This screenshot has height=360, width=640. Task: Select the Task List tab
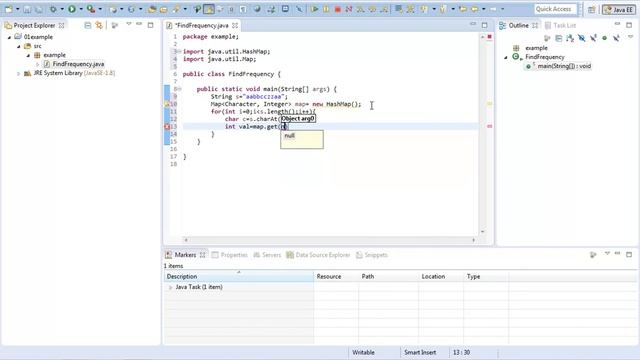pos(560,25)
